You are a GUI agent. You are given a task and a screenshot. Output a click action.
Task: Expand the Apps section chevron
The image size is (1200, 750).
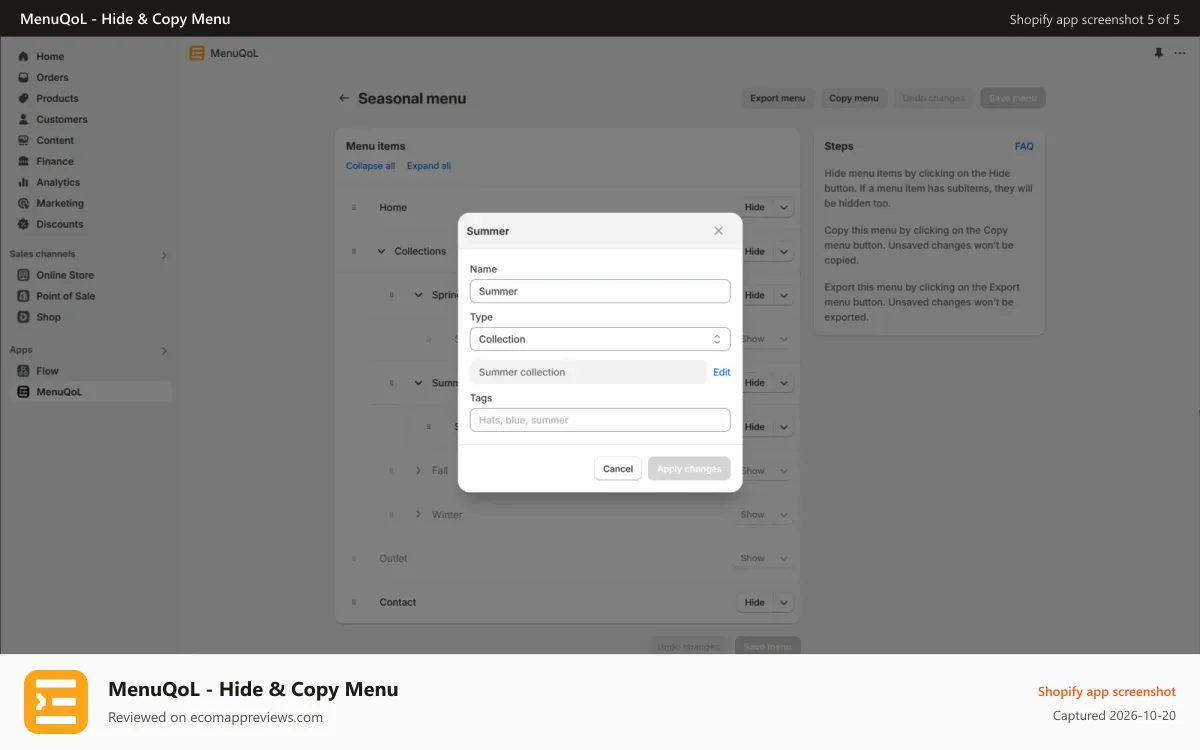coord(164,351)
